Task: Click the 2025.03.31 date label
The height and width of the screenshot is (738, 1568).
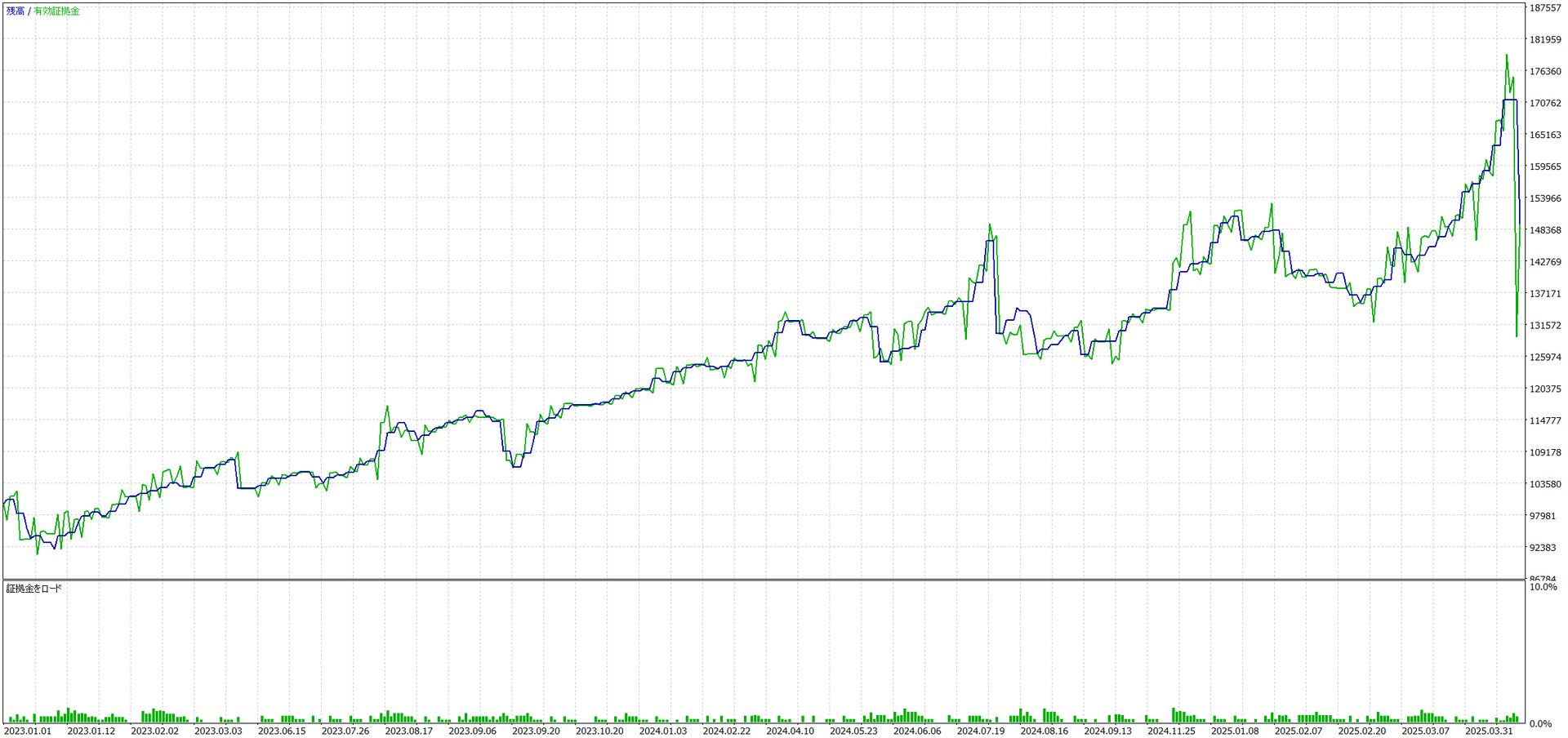Action: tap(1489, 731)
